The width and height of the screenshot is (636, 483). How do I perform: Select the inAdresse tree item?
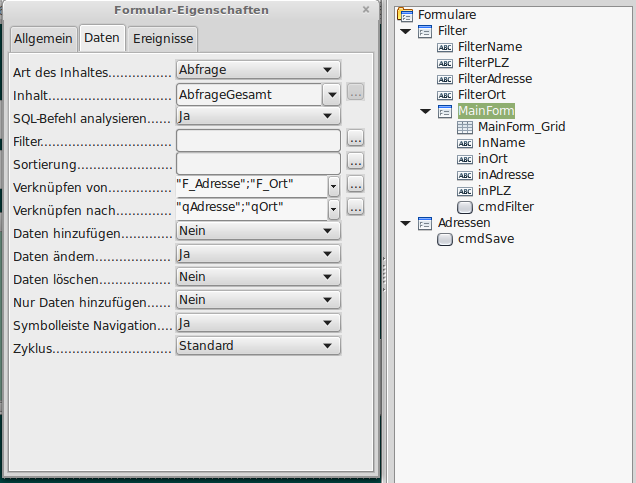[x=506, y=175]
